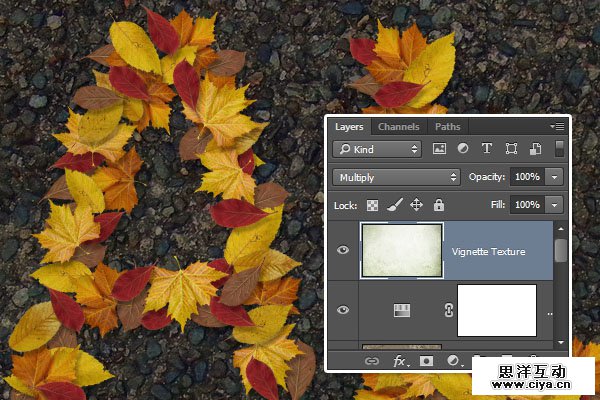Toggle lock image pixels brush icon
Screen dimensions: 600x400
394,205
